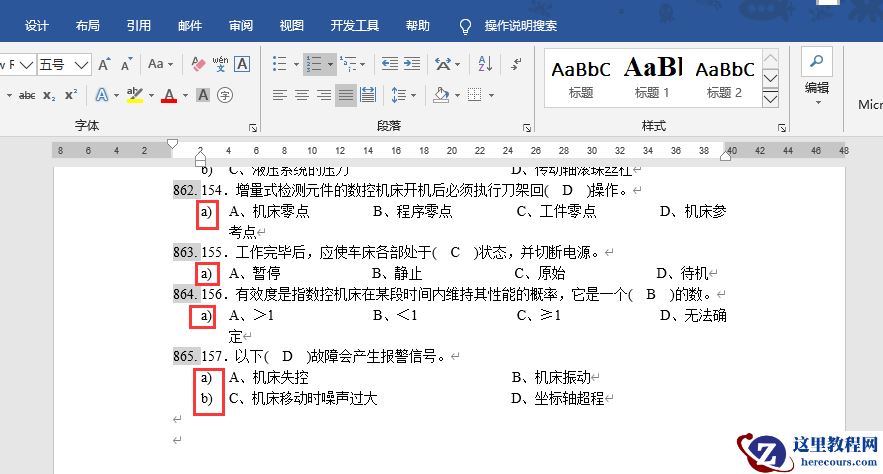
Task: Expand borders dropdown arrow
Action: tap(492, 96)
